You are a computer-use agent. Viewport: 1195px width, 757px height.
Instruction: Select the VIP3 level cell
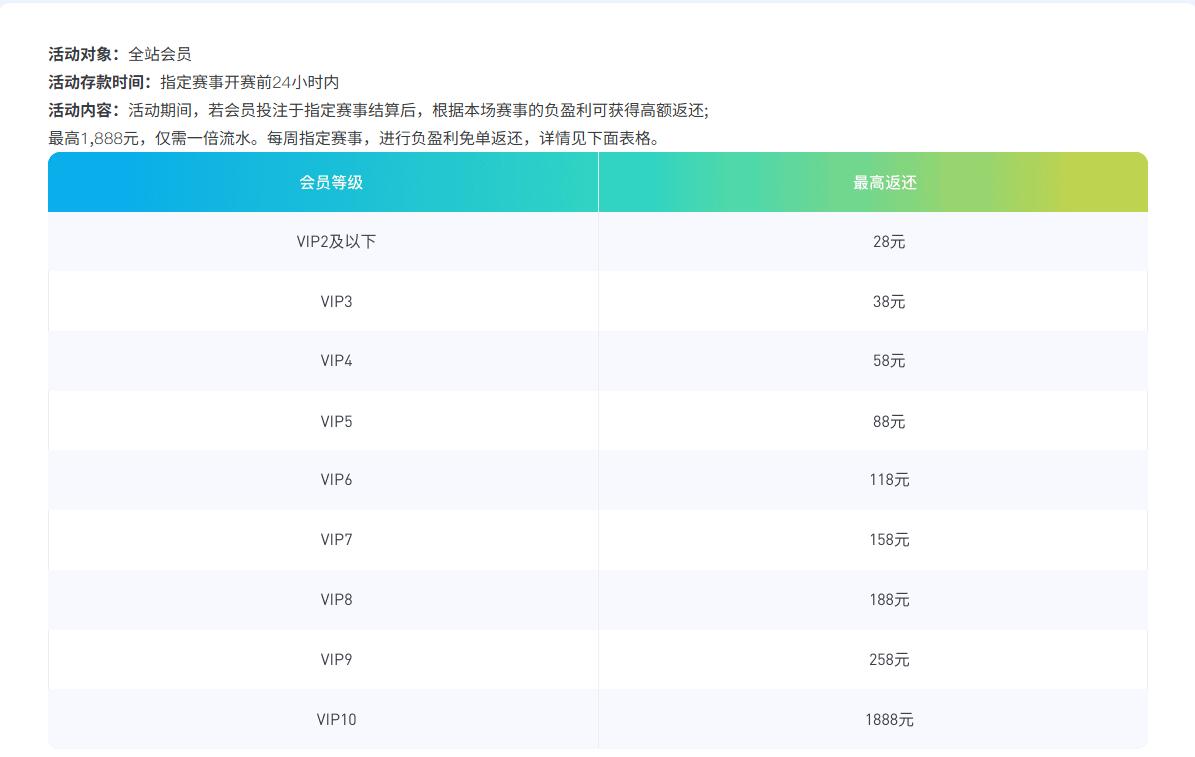coord(336,301)
